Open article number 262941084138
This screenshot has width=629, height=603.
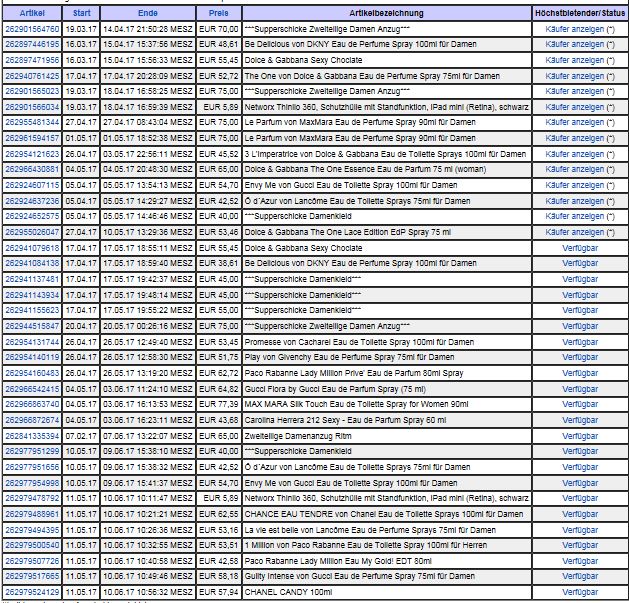pyautogui.click(x=32, y=263)
